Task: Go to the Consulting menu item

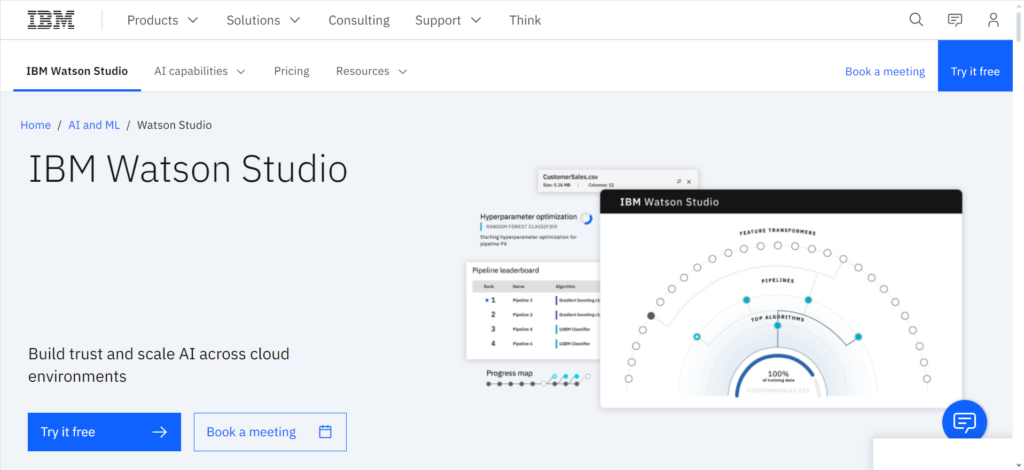Action: click(x=359, y=20)
